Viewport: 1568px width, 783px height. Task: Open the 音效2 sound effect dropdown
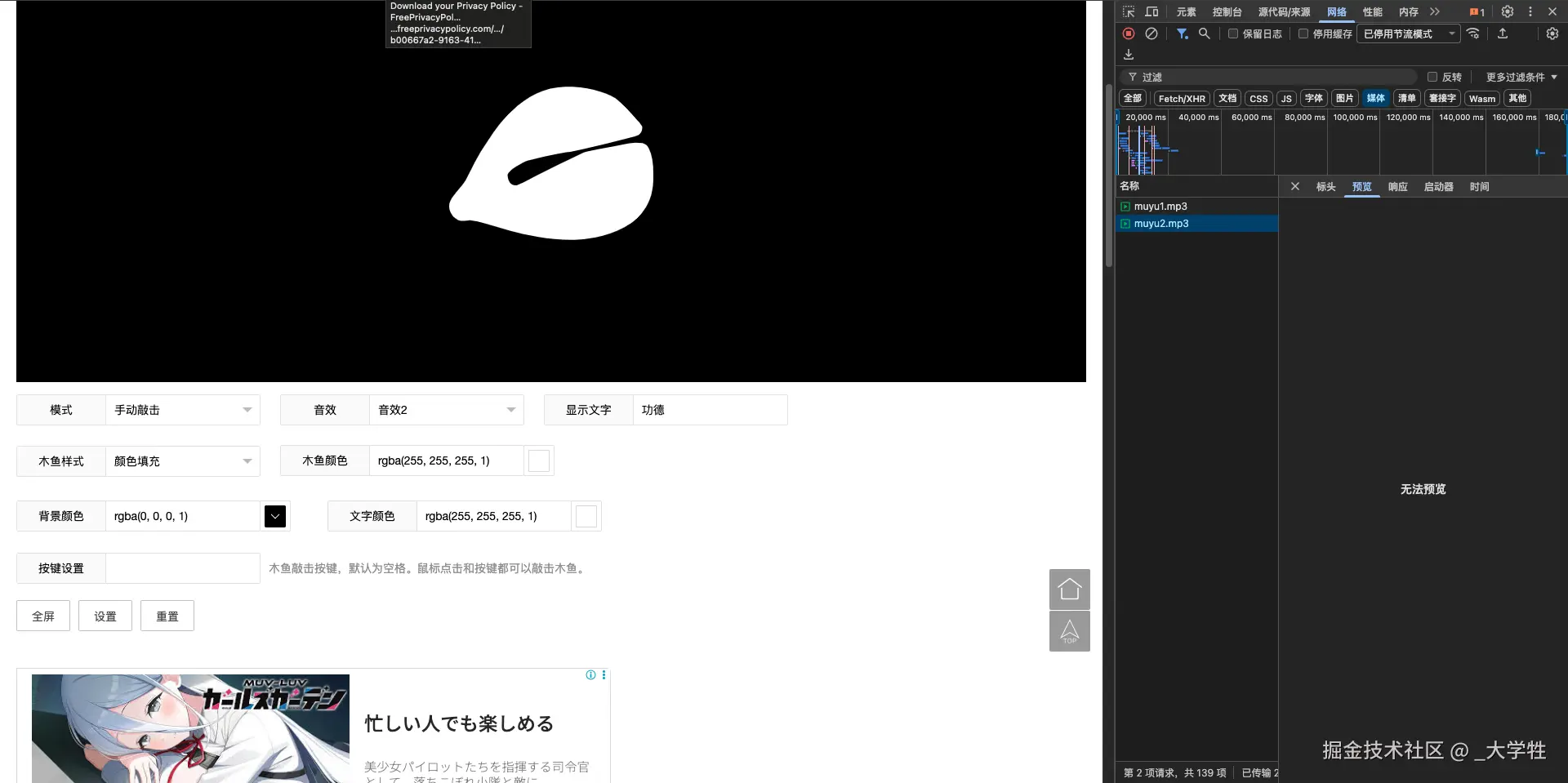[x=445, y=409]
